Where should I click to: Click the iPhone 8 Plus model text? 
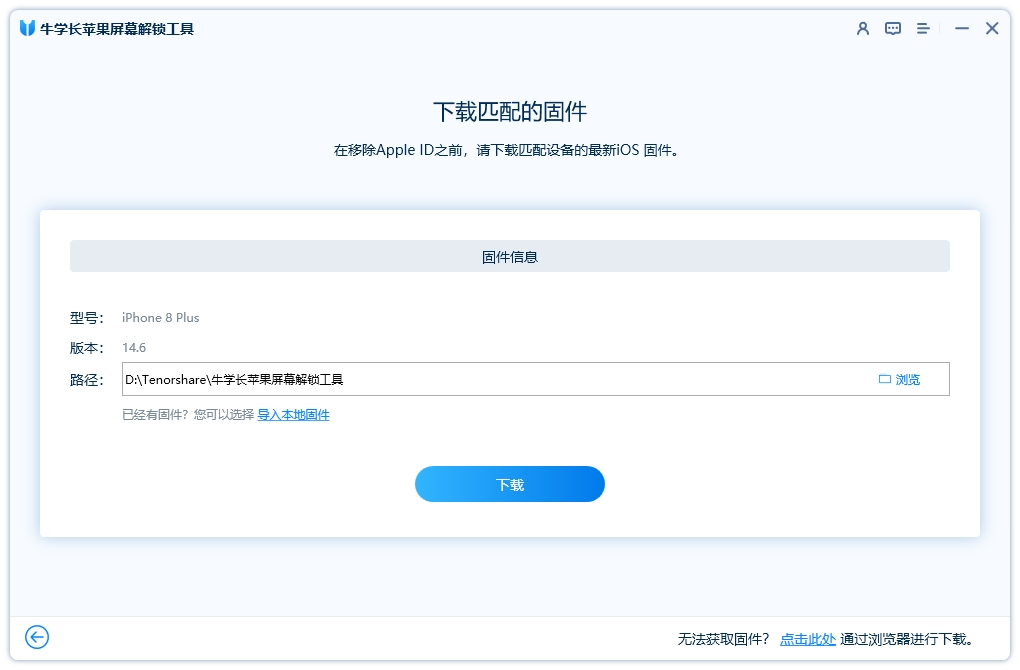click(160, 317)
